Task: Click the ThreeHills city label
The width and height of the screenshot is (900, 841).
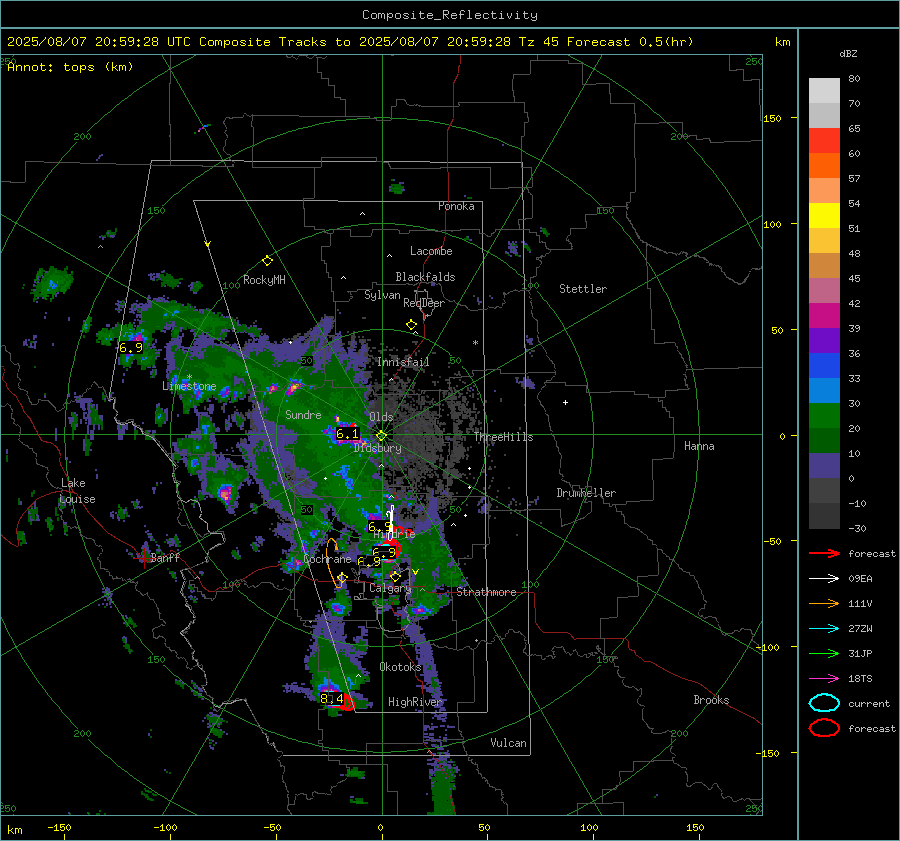Action: (x=503, y=437)
